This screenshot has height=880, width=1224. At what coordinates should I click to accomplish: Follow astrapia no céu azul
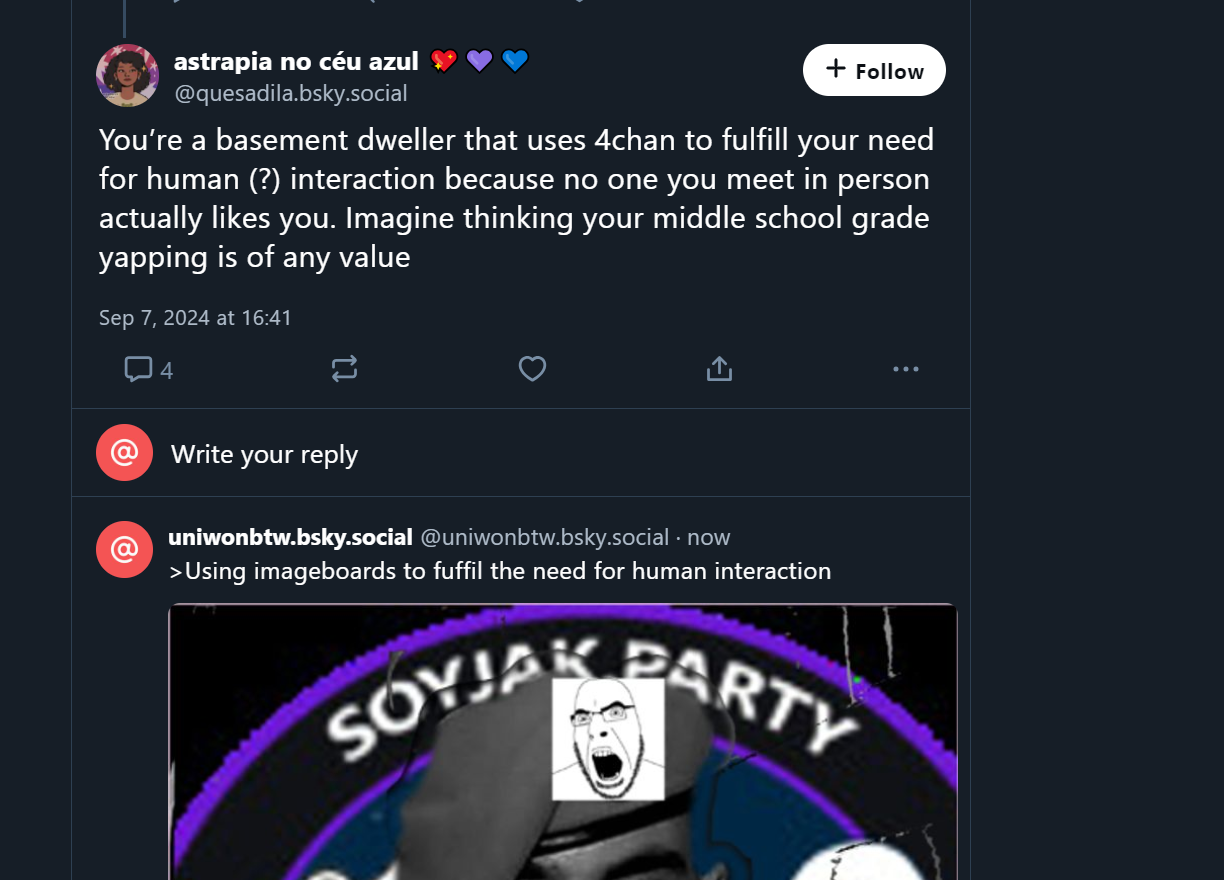coord(874,70)
